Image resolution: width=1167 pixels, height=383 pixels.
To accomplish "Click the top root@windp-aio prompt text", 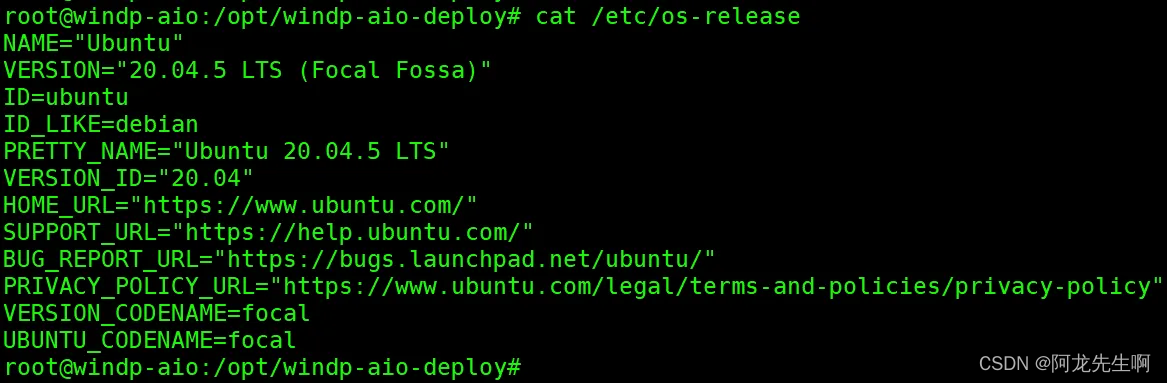I will [x=262, y=16].
